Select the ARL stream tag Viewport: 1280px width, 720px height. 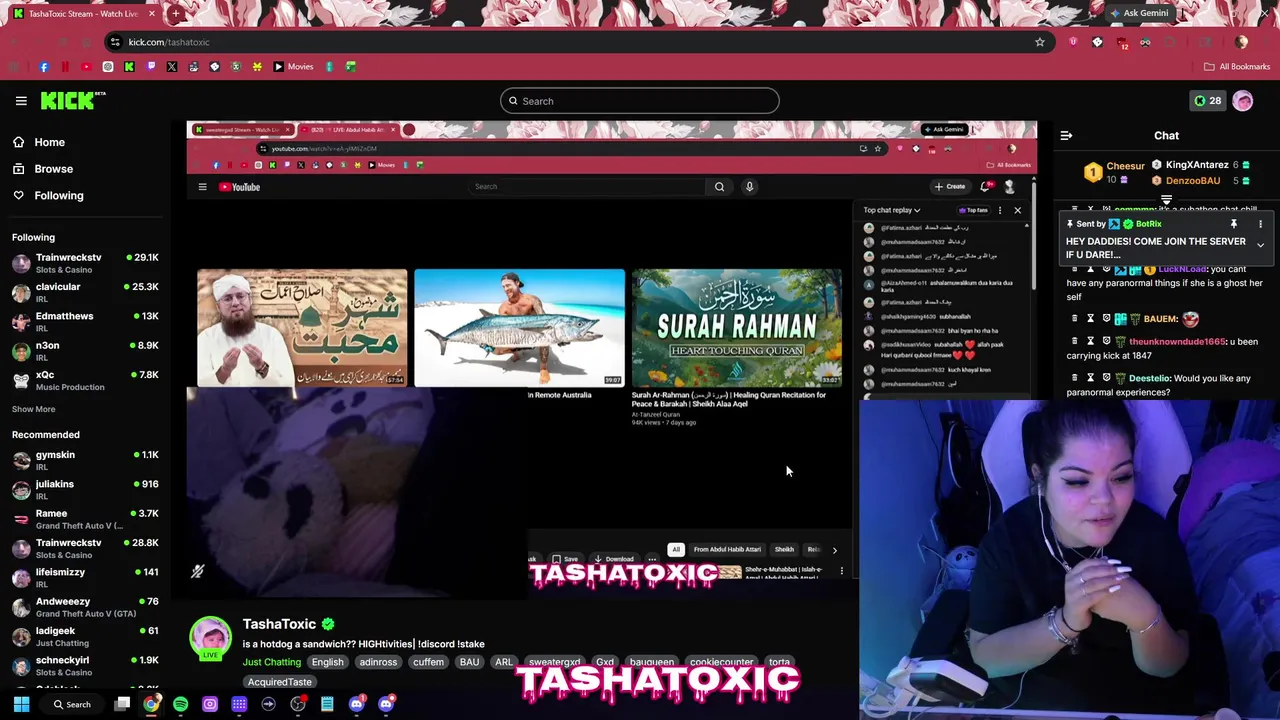click(x=504, y=662)
